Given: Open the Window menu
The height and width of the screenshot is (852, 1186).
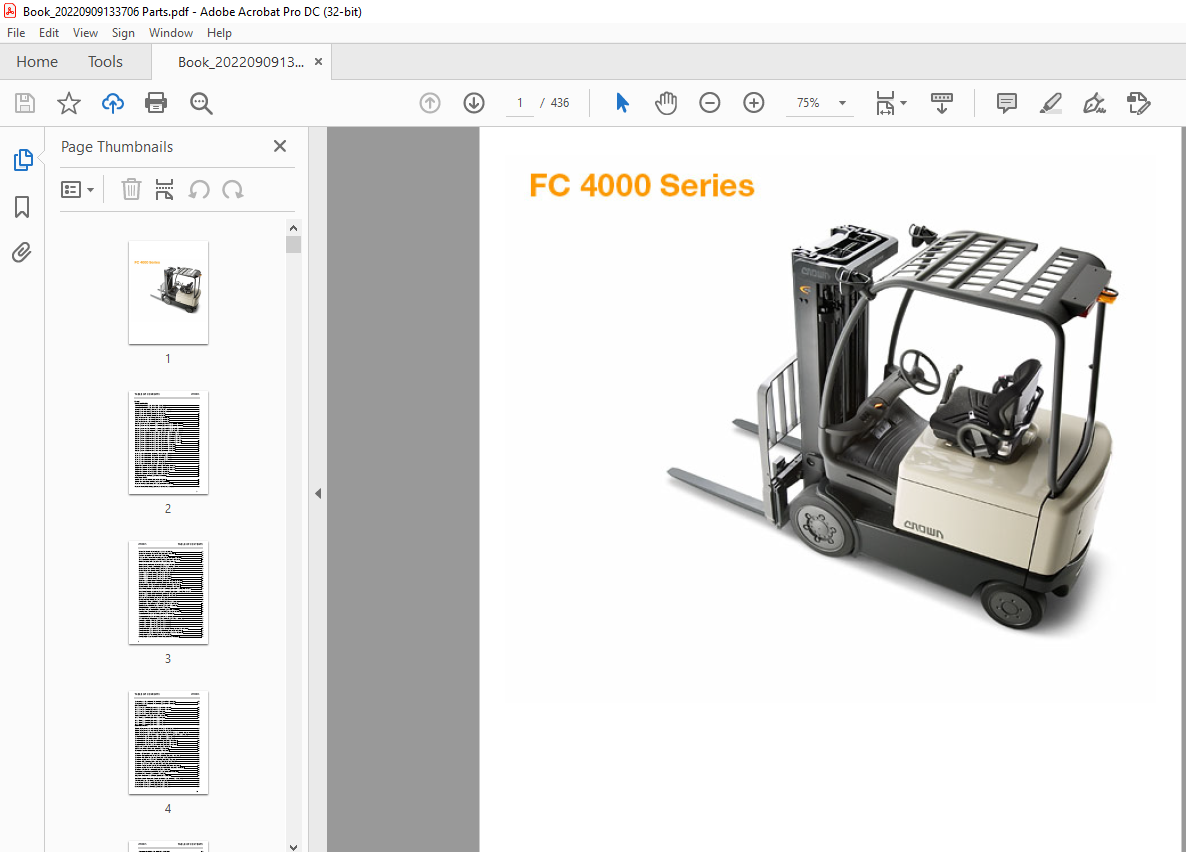Looking at the screenshot, I should pos(171,33).
